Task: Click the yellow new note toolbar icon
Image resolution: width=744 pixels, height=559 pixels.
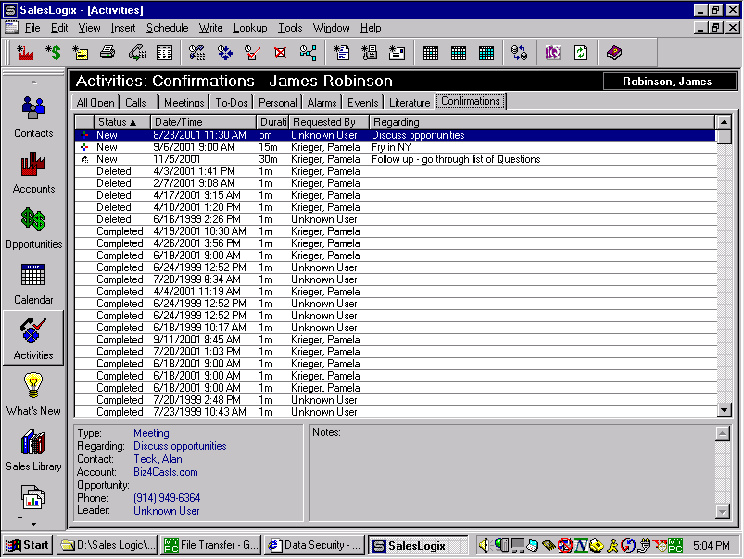Action: tap(80, 53)
